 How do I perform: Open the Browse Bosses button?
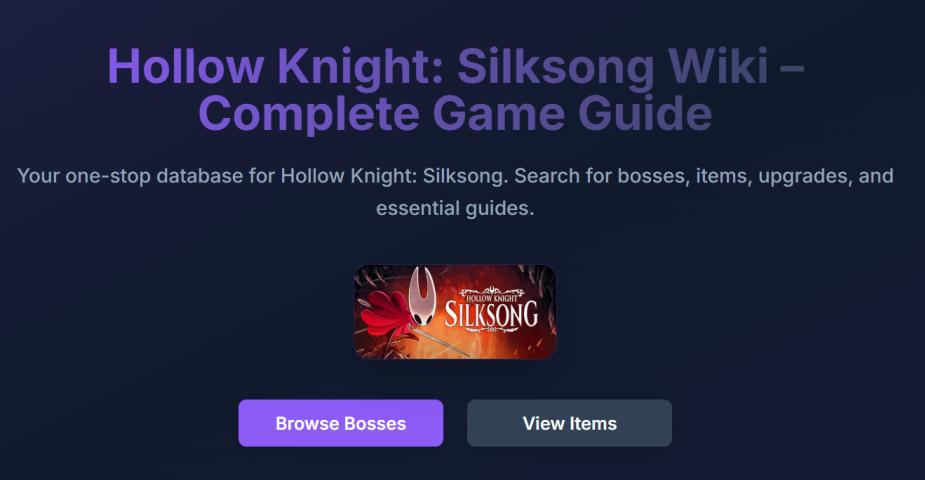[340, 423]
